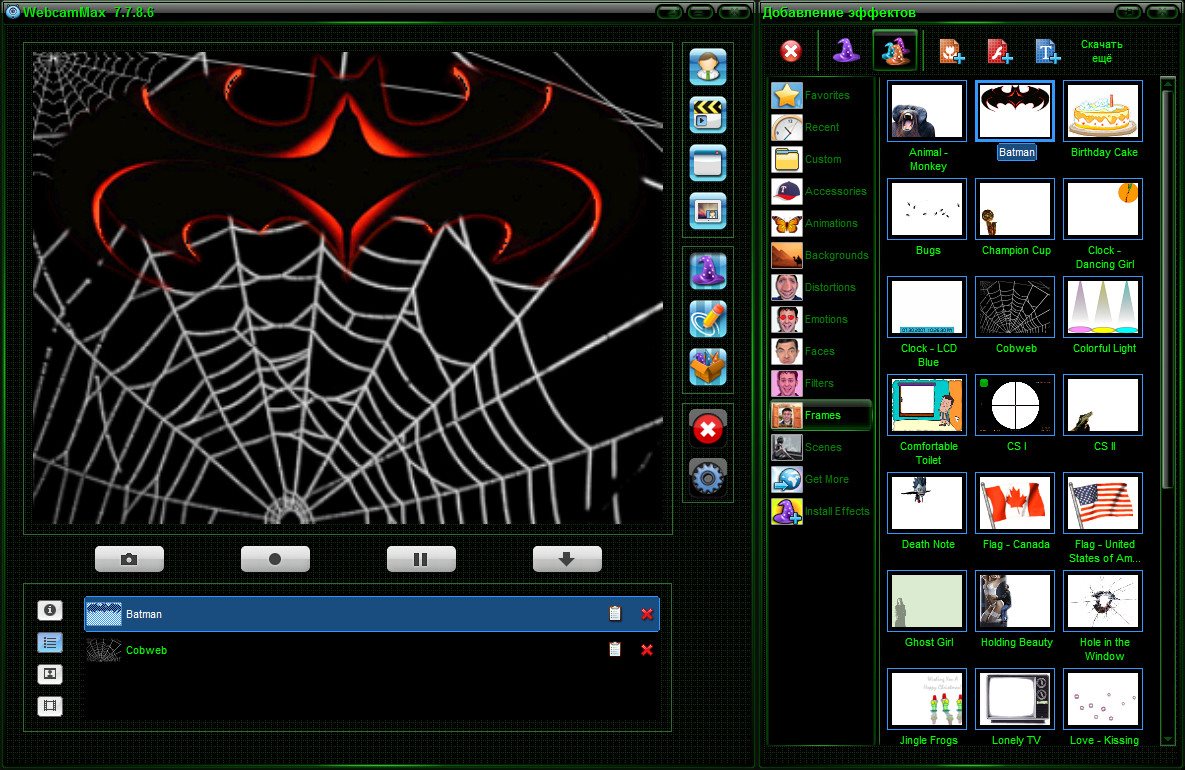Apply the Ghost Girl thumbnail
Viewport: 1185px width, 770px height.
click(x=927, y=601)
